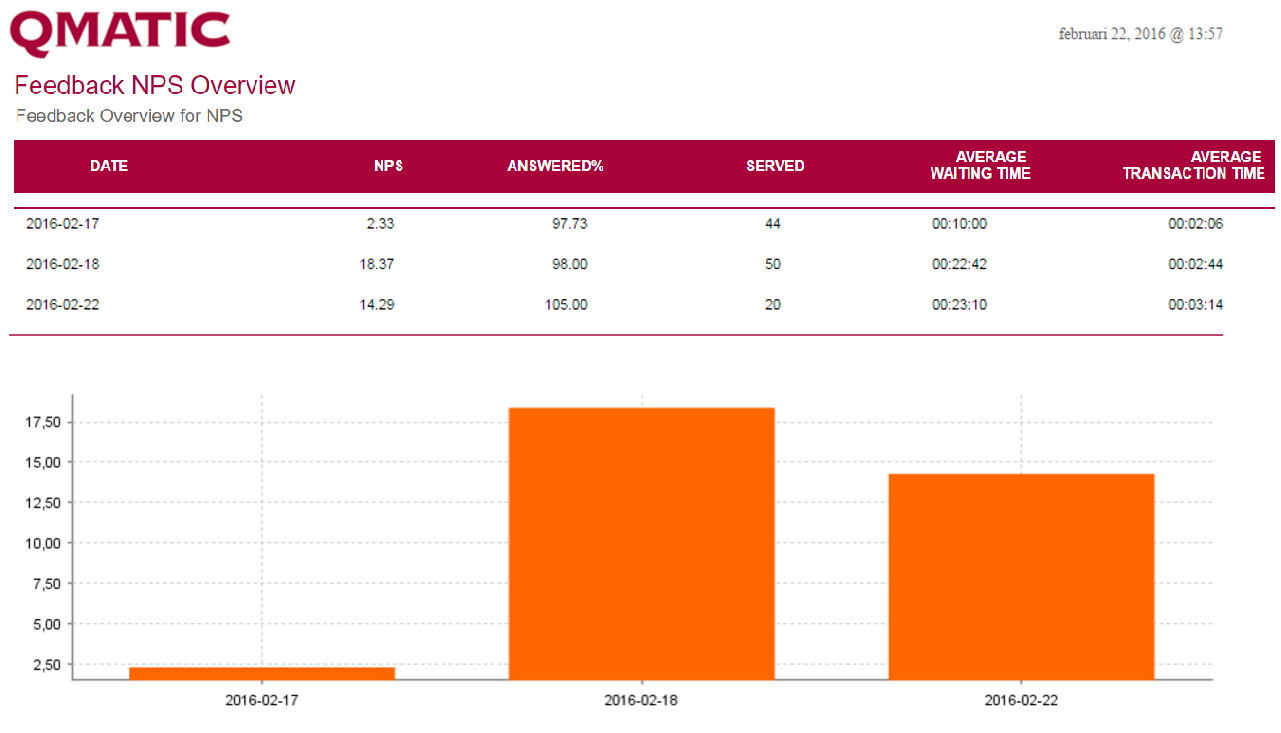Select the 2016-02-17 table row date
Screen dimensions: 1281x733
click(63, 224)
